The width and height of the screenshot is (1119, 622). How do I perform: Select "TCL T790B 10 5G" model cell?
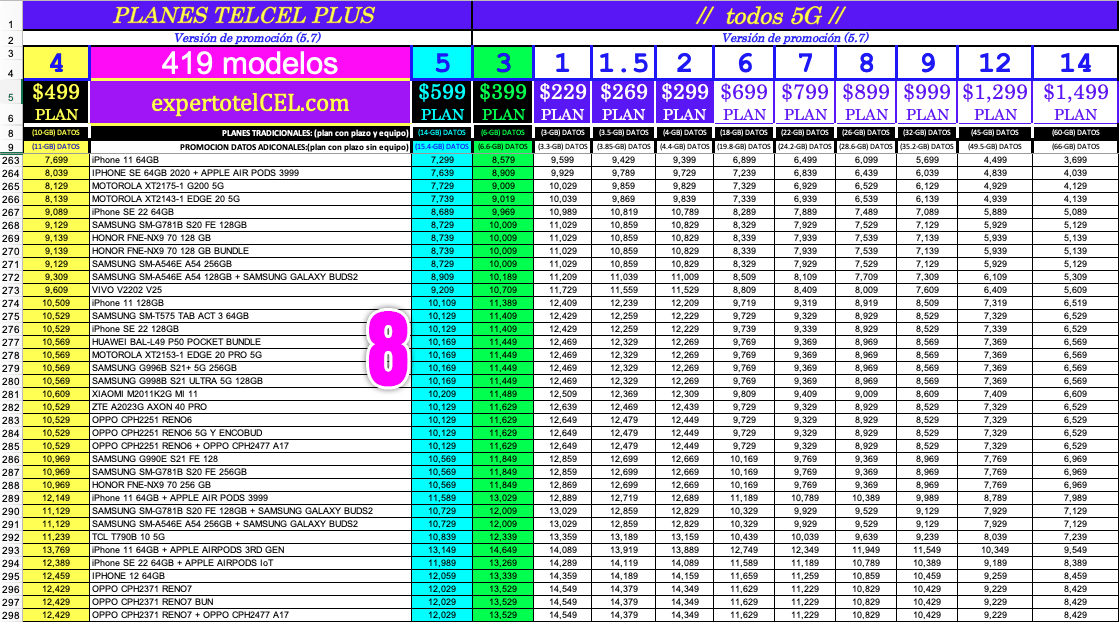(250, 537)
